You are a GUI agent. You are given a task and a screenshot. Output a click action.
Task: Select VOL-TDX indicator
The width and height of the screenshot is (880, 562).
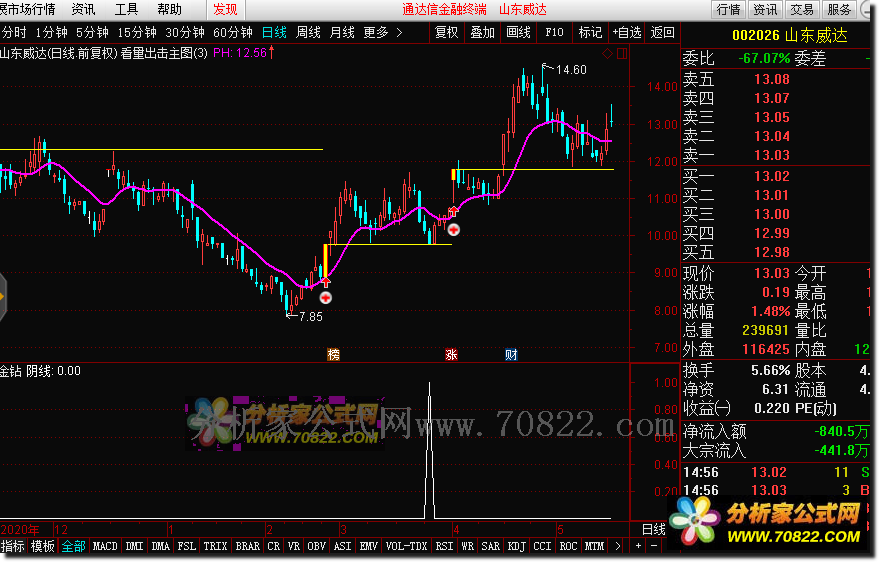(x=407, y=546)
